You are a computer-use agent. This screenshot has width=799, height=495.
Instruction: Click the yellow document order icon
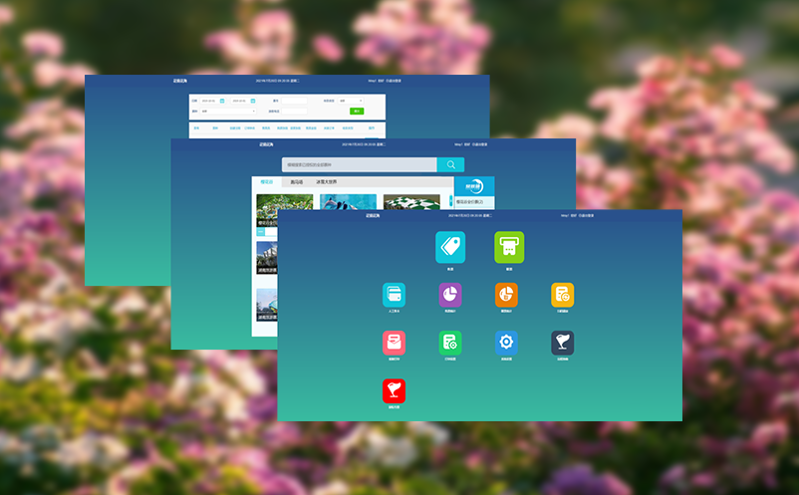pyautogui.click(x=562, y=294)
